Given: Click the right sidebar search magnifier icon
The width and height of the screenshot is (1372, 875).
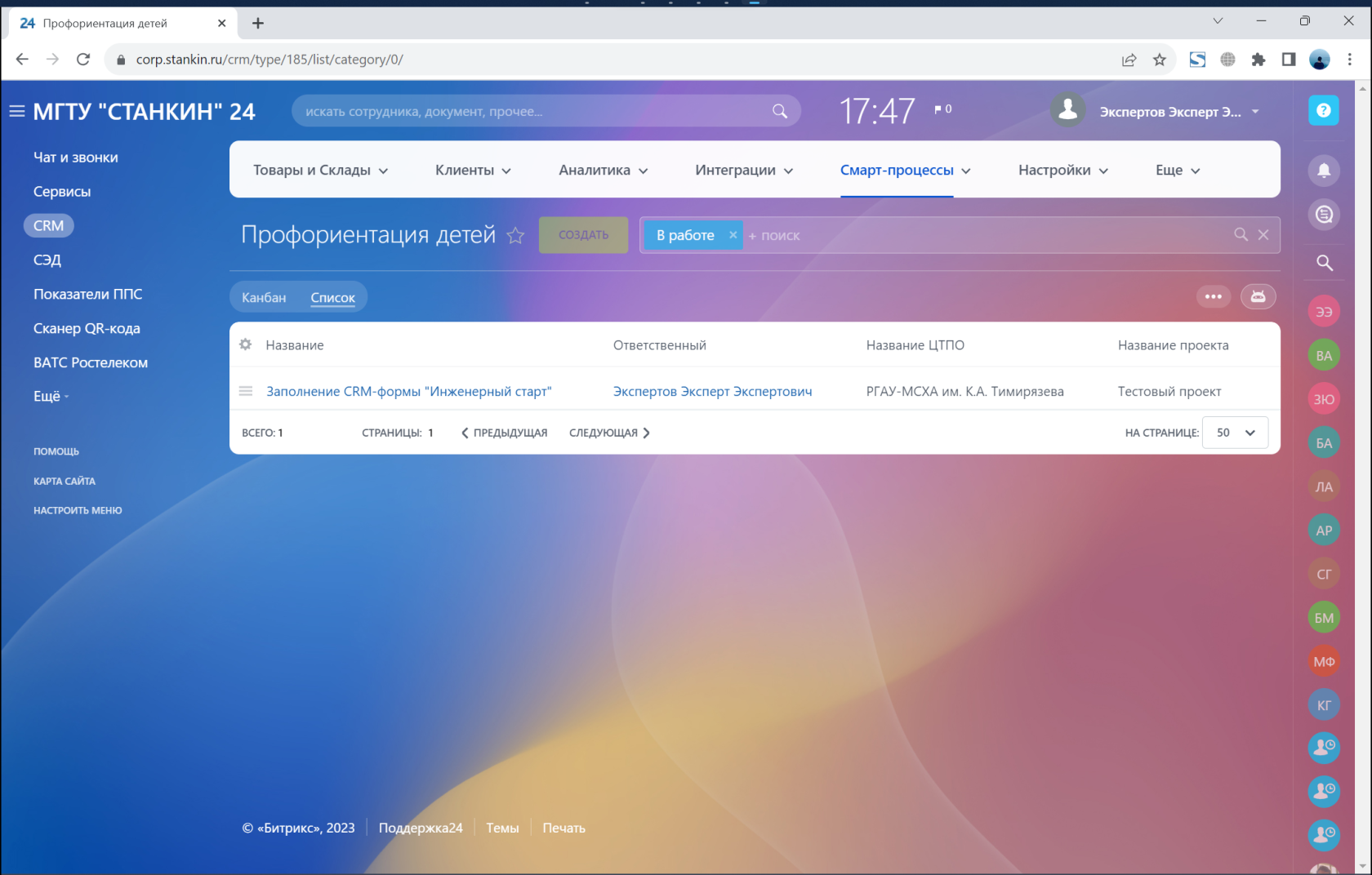Looking at the screenshot, I should [x=1324, y=263].
